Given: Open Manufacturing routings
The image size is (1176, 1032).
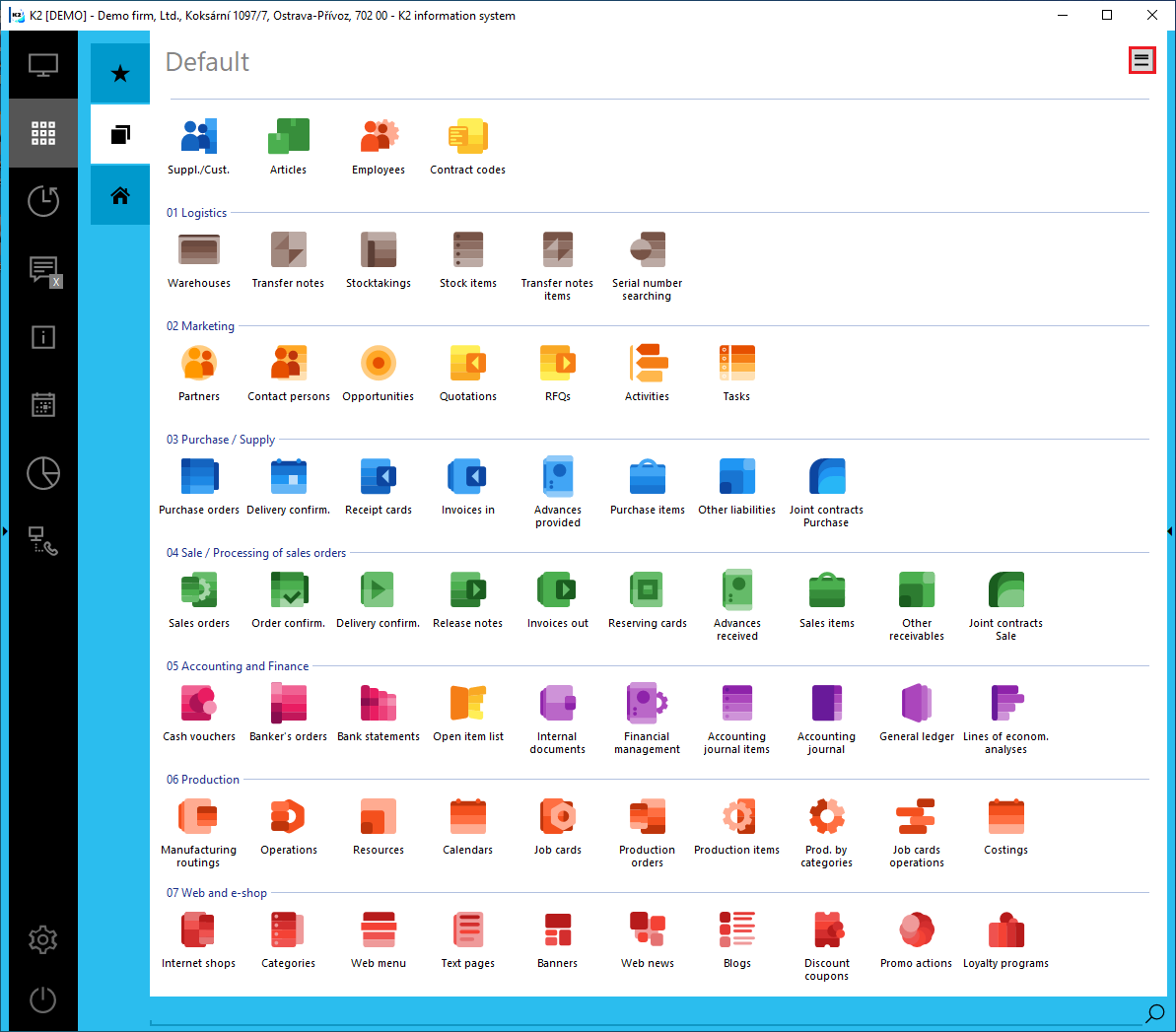Looking at the screenshot, I should point(199,833).
